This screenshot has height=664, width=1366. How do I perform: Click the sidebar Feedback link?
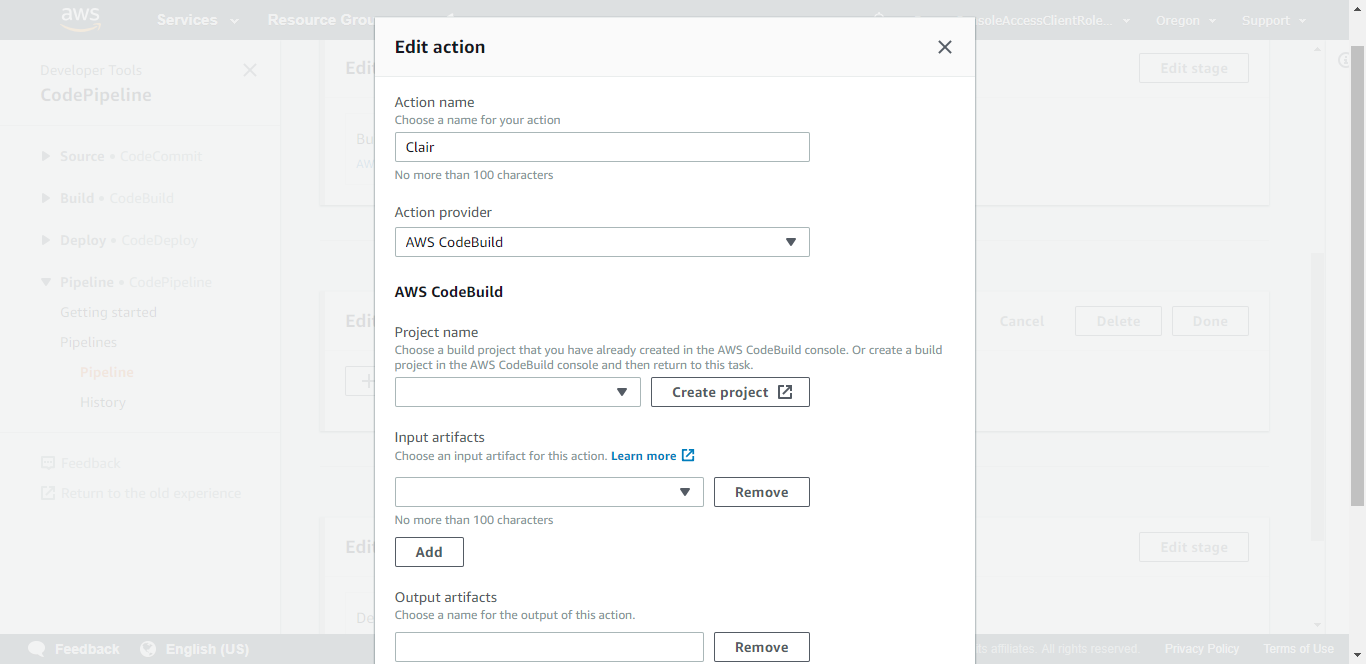(90, 463)
